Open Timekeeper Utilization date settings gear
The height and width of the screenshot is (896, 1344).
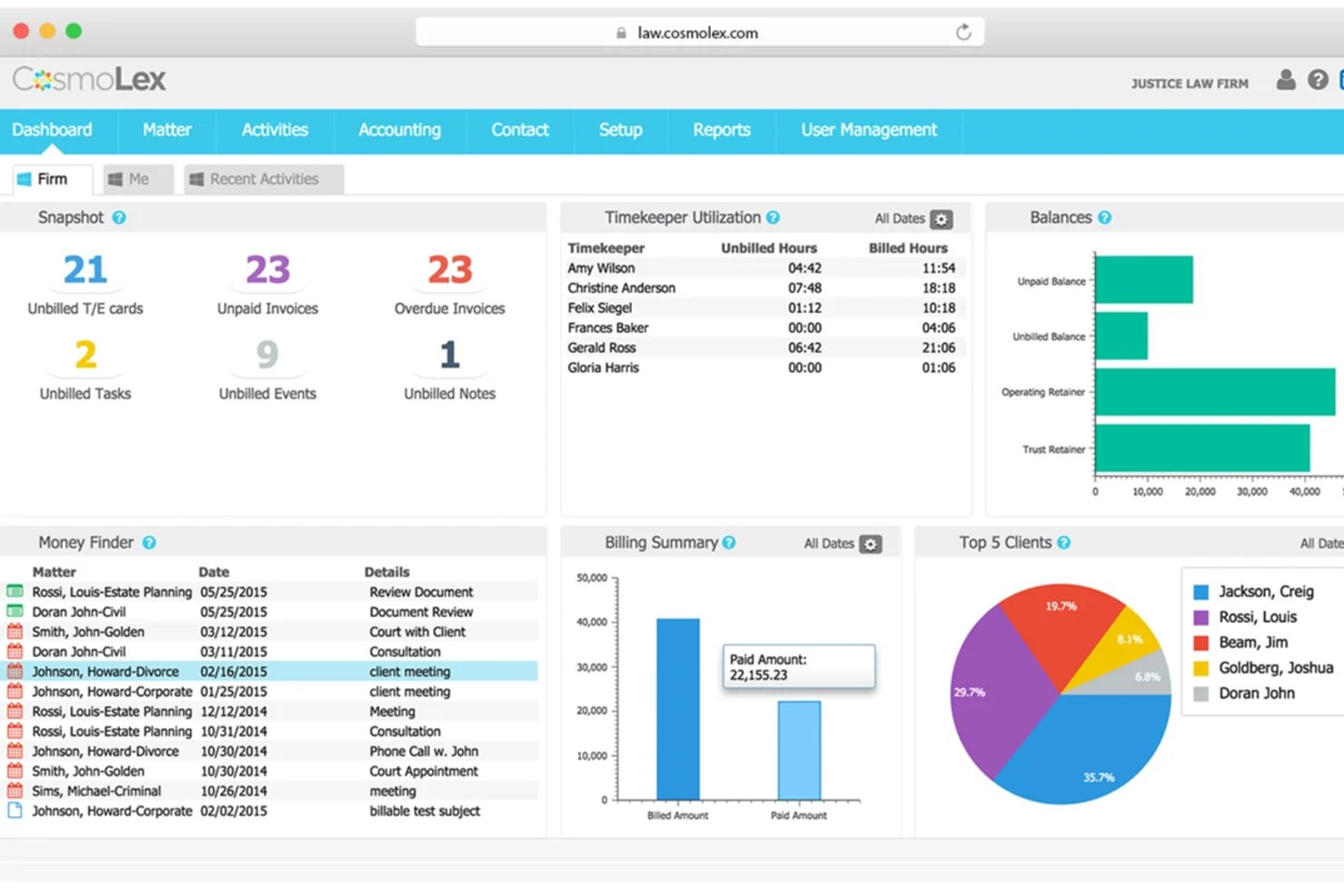[942, 219]
